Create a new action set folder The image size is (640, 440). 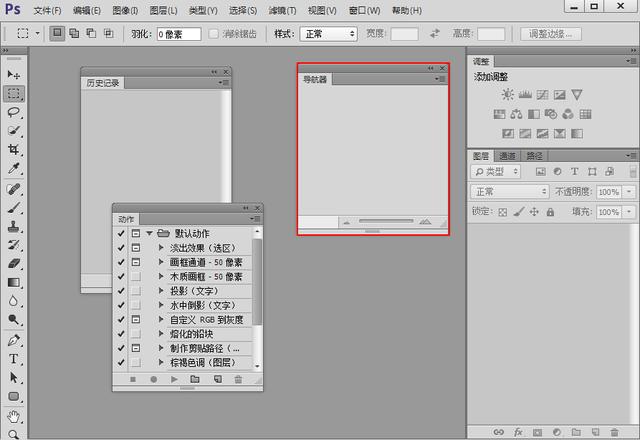pos(195,379)
